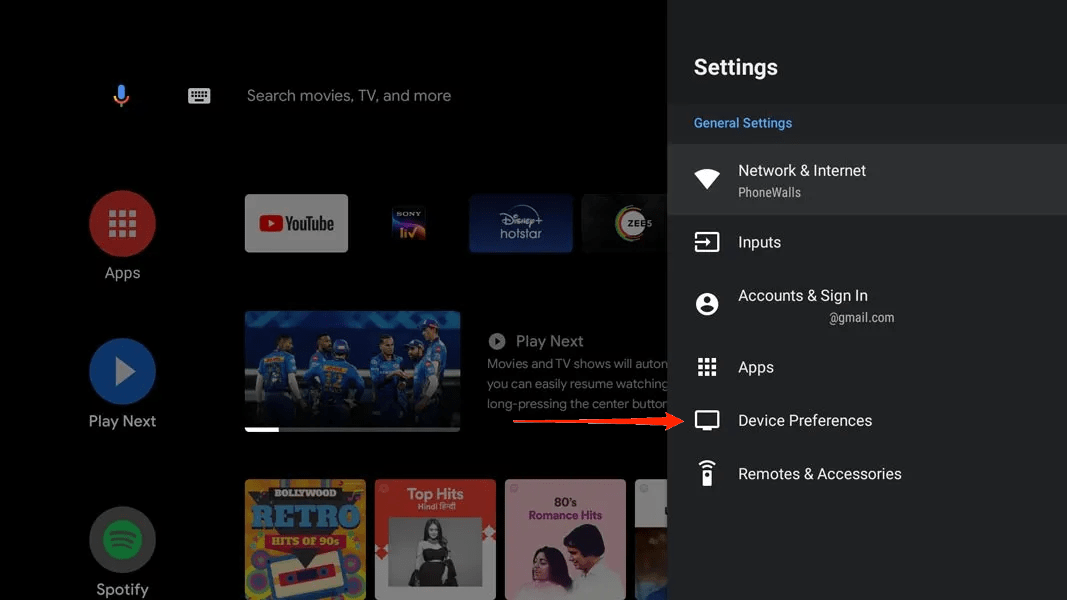The width and height of the screenshot is (1067, 600).
Task: Click the Search movies, TV, and more field
Action: 348,96
